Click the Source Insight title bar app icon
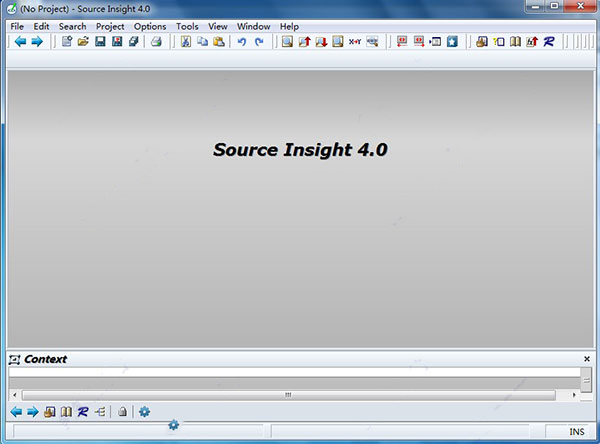The image size is (600, 444). [12, 8]
